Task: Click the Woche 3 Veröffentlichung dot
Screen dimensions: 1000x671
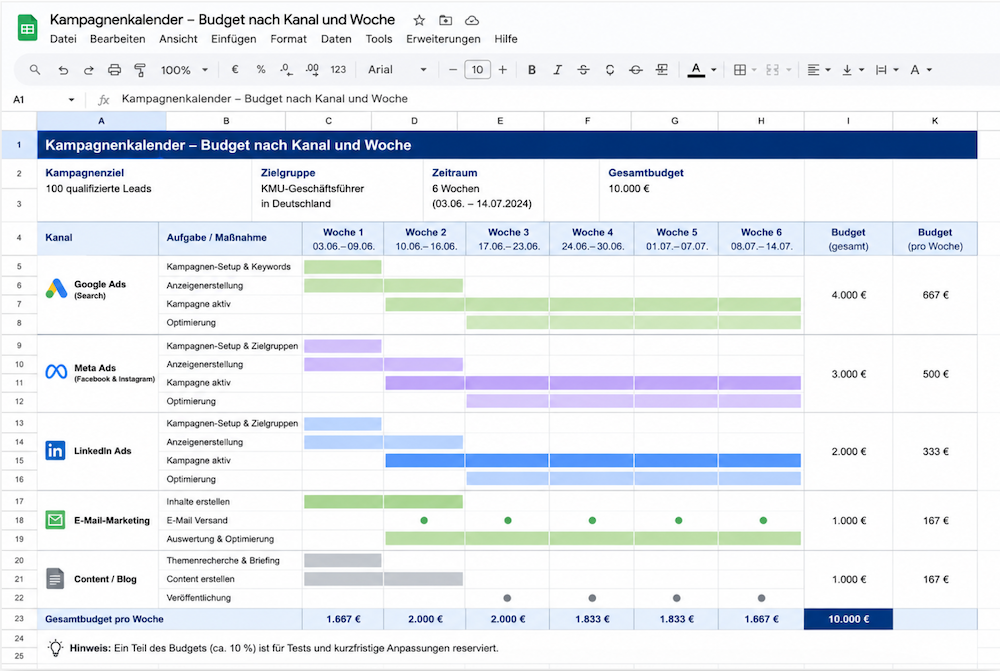Action: pyautogui.click(x=507, y=598)
